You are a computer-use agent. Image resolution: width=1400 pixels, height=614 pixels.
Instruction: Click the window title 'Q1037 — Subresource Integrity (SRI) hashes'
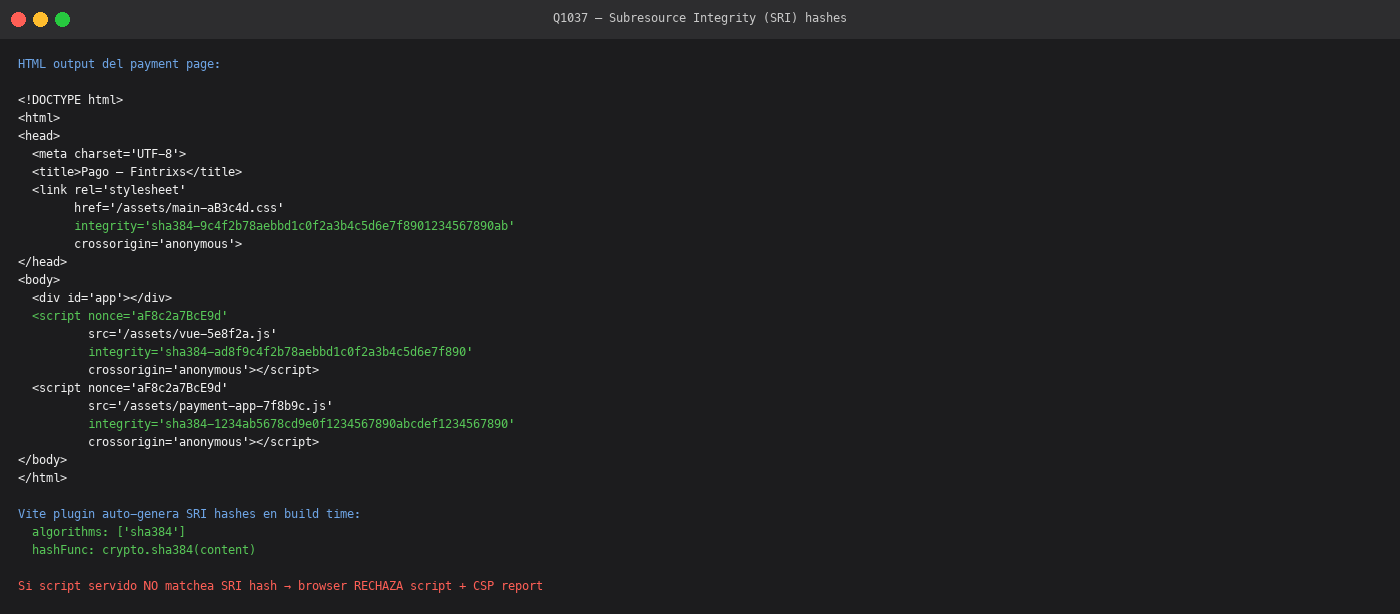click(700, 18)
